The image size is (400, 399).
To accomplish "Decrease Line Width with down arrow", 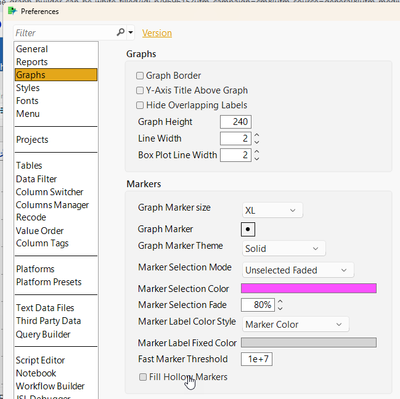I will 256,142.
